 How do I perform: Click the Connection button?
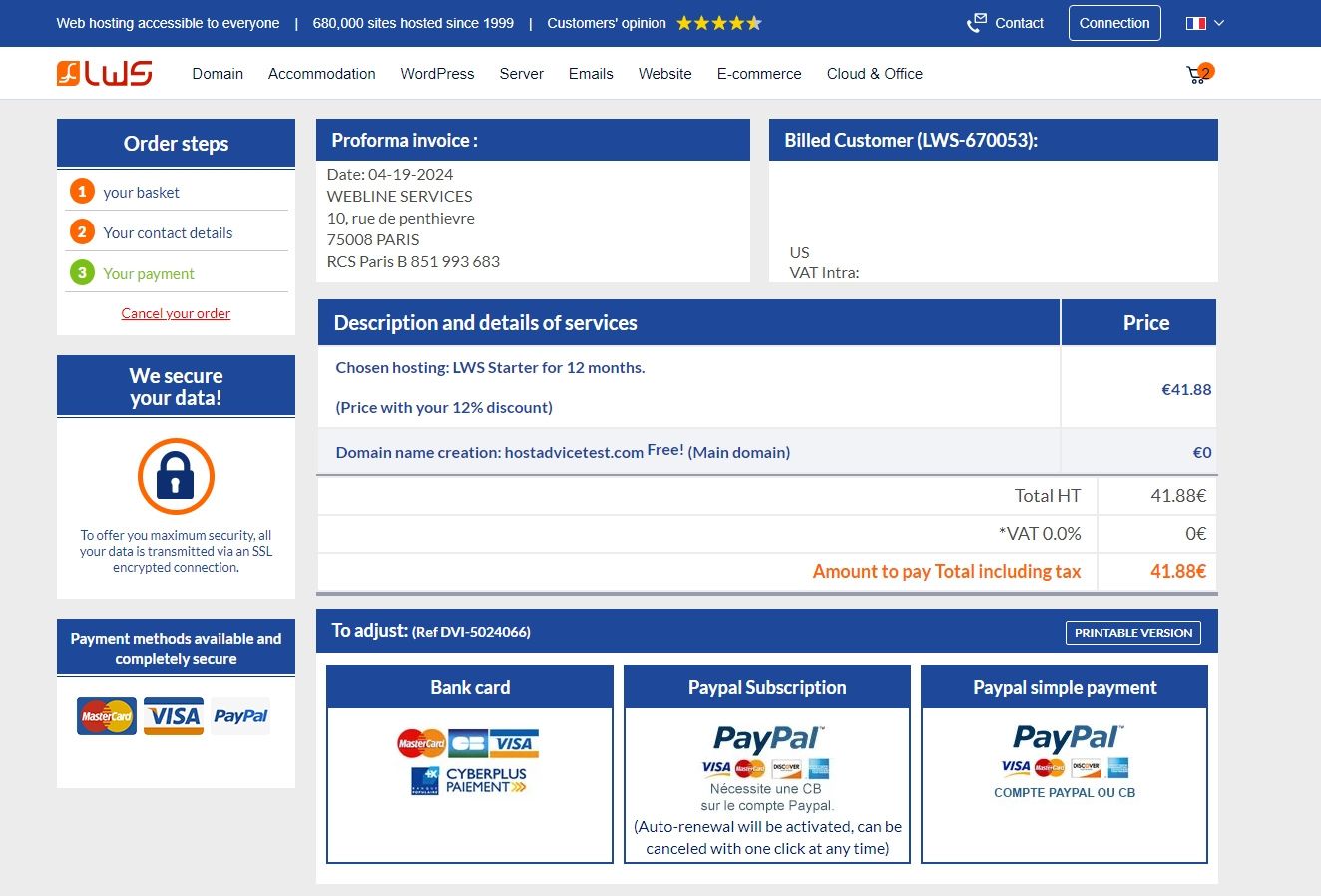(1114, 23)
